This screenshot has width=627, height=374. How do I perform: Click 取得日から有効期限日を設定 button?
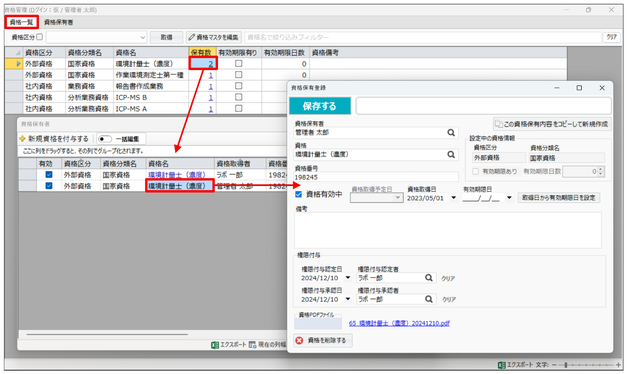tap(559, 198)
